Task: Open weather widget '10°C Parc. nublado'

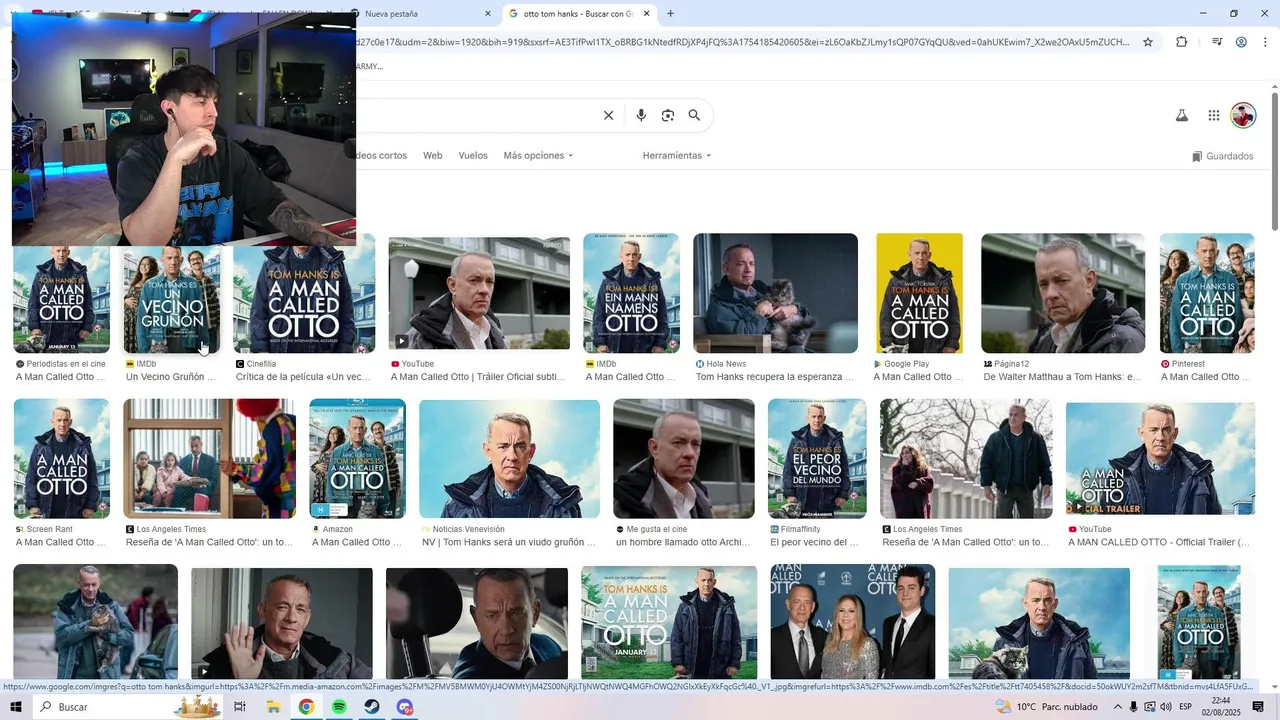Action: tap(1048, 707)
